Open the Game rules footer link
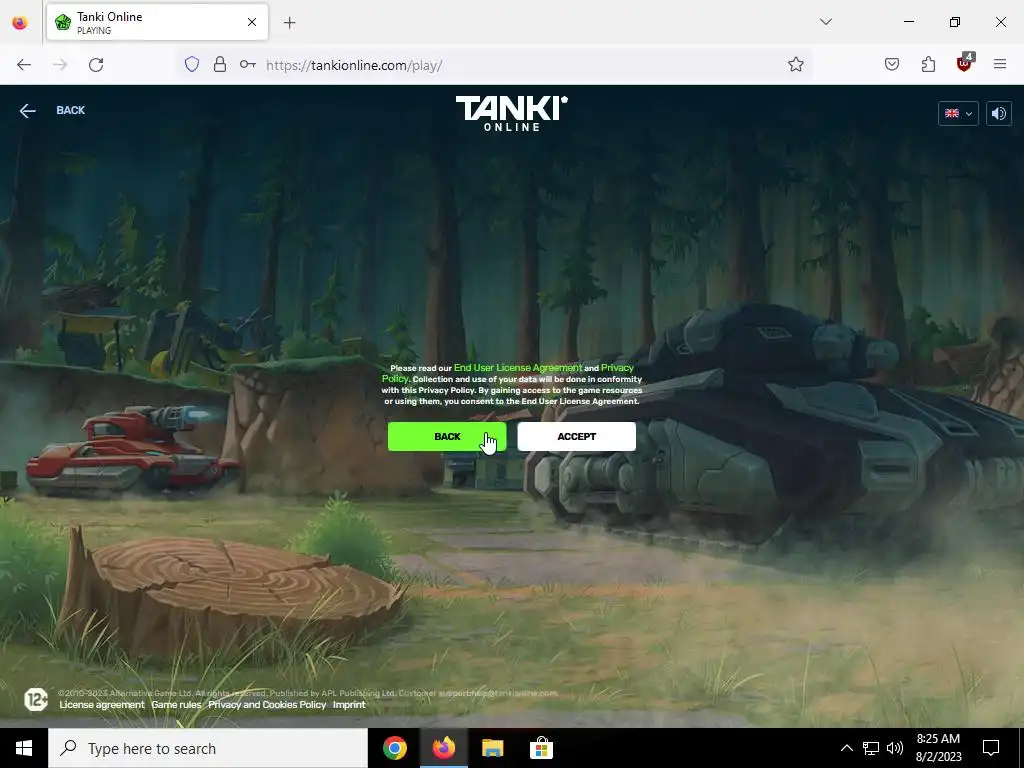 [176, 705]
